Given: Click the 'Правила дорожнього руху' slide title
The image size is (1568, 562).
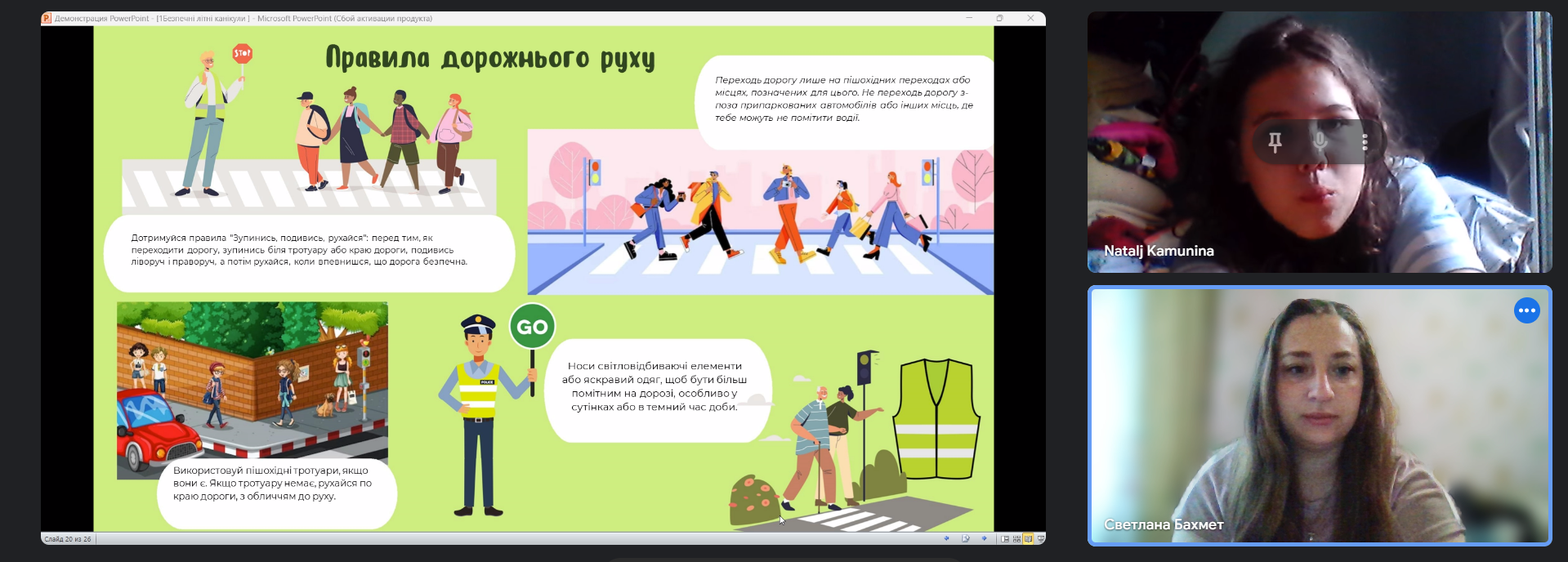Looking at the screenshot, I should [490, 59].
